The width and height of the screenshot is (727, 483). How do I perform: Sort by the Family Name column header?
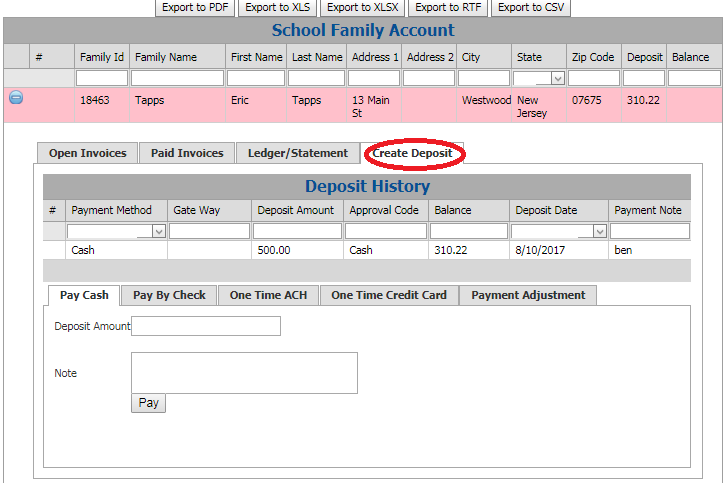pos(178,57)
